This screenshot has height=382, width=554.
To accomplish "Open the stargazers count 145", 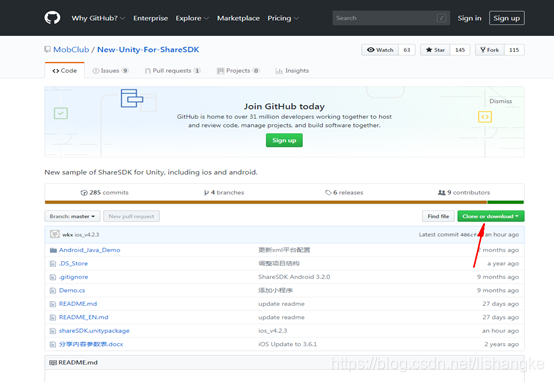I will pyautogui.click(x=460, y=50).
